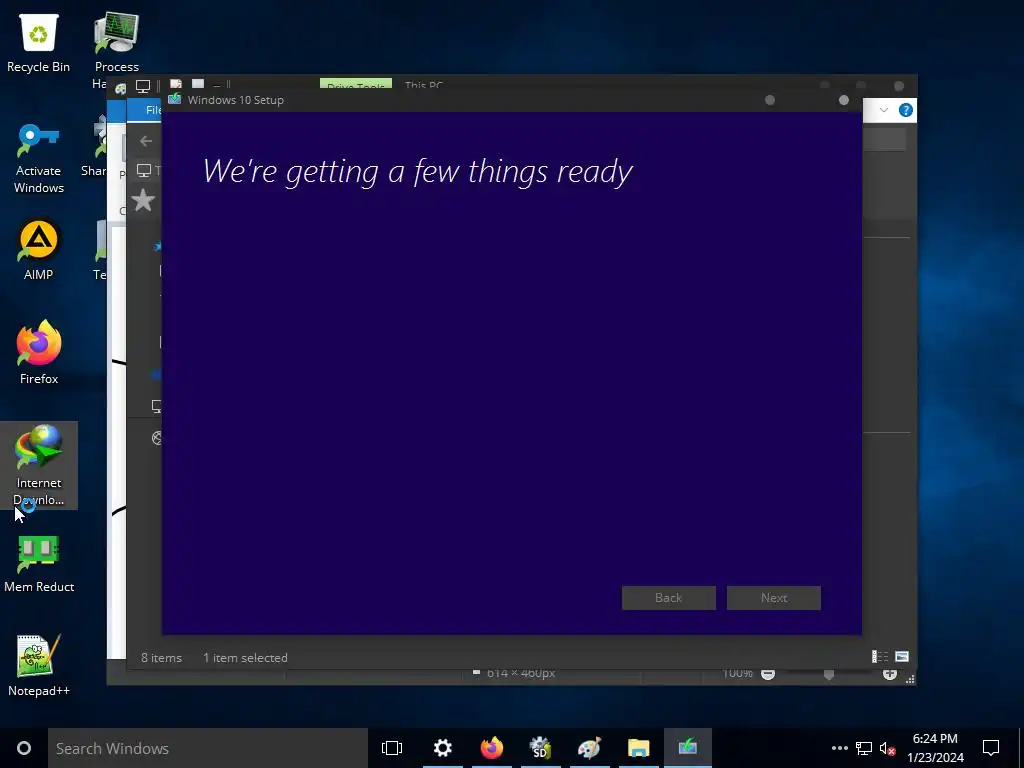The height and width of the screenshot is (768, 1024).
Task: Click '8 items' in Explorer status bar
Action: pyautogui.click(x=161, y=658)
